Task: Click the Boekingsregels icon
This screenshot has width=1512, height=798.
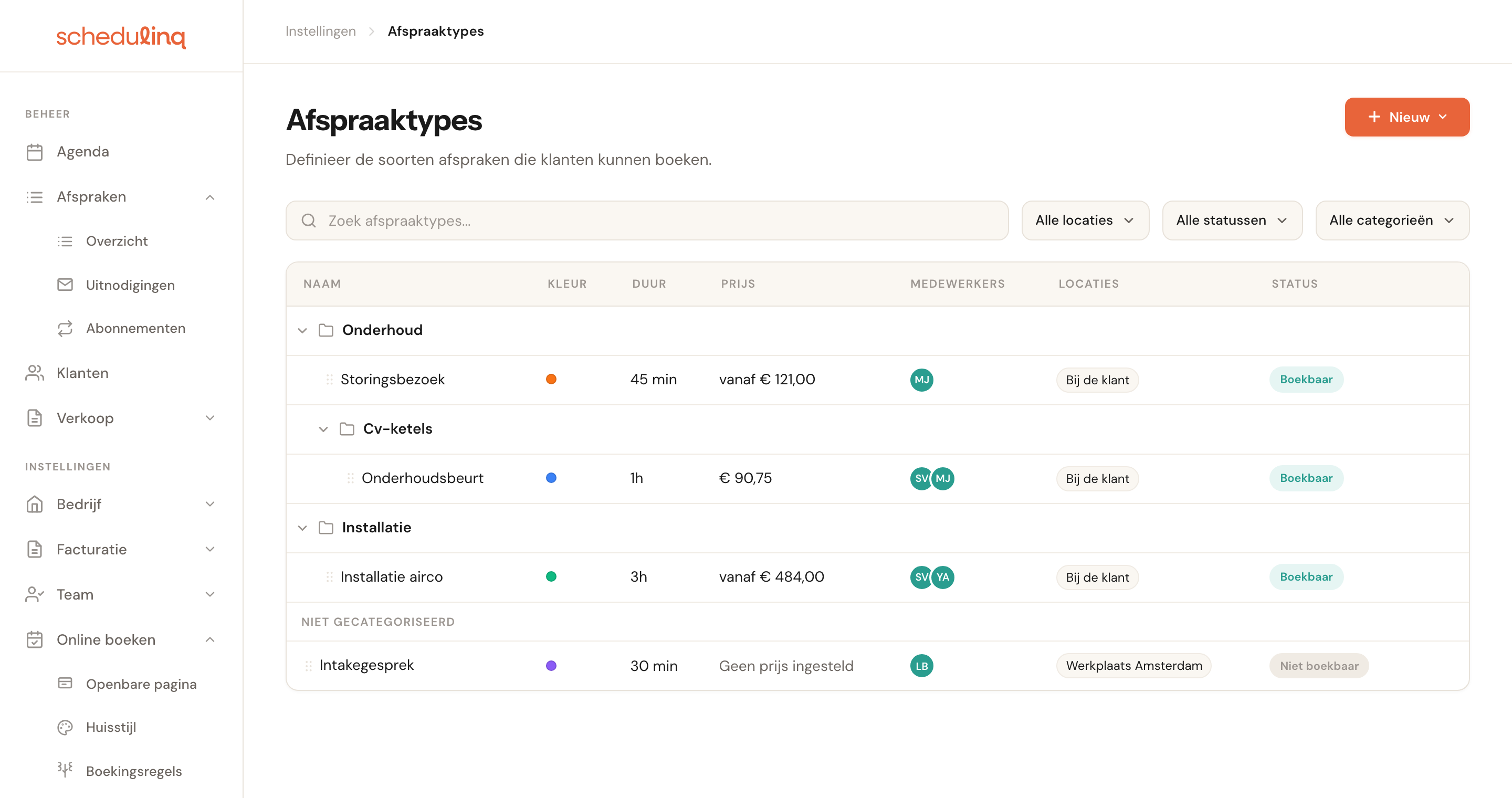Action: point(65,769)
